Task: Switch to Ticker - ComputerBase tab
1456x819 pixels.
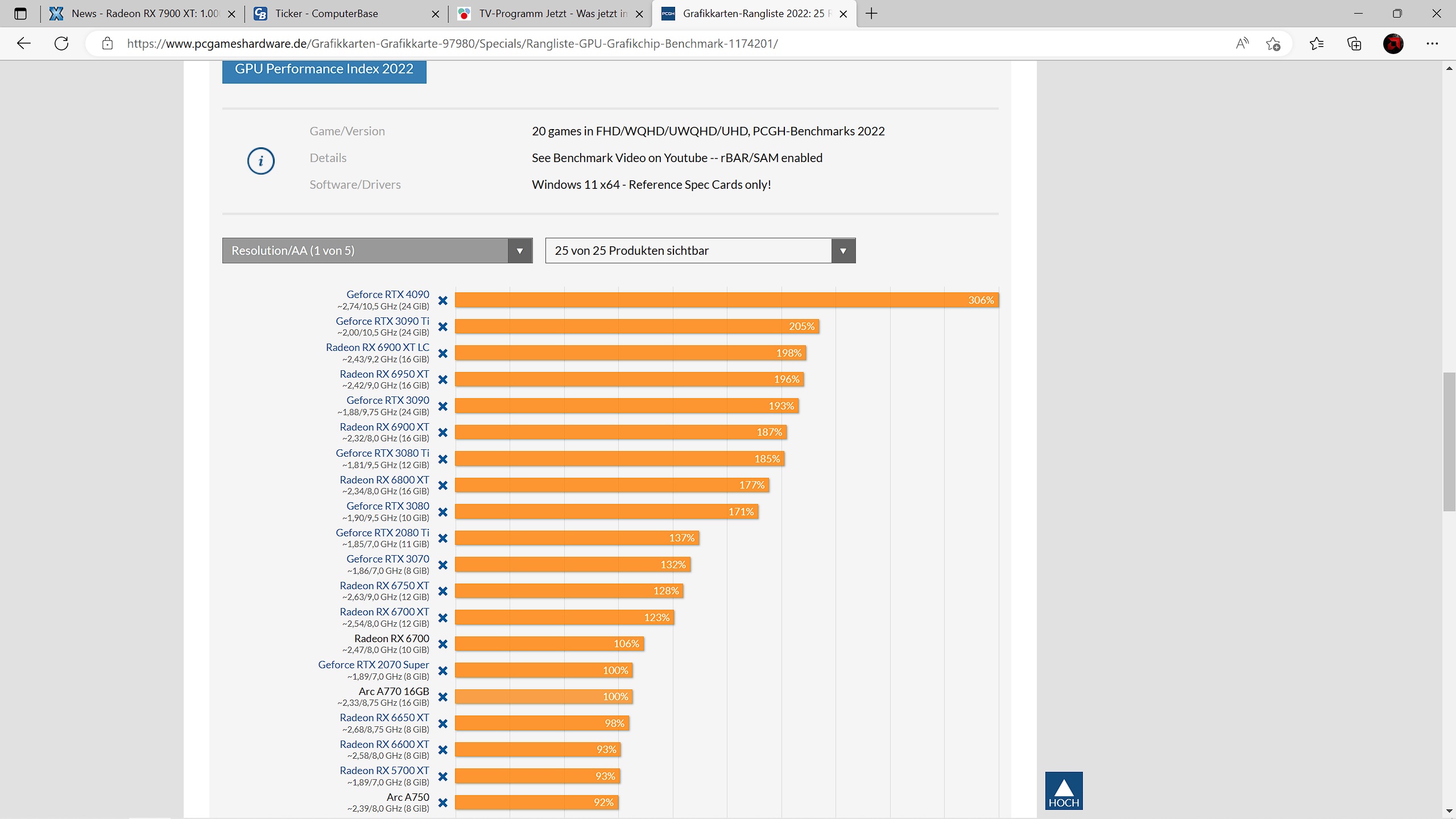Action: click(326, 14)
